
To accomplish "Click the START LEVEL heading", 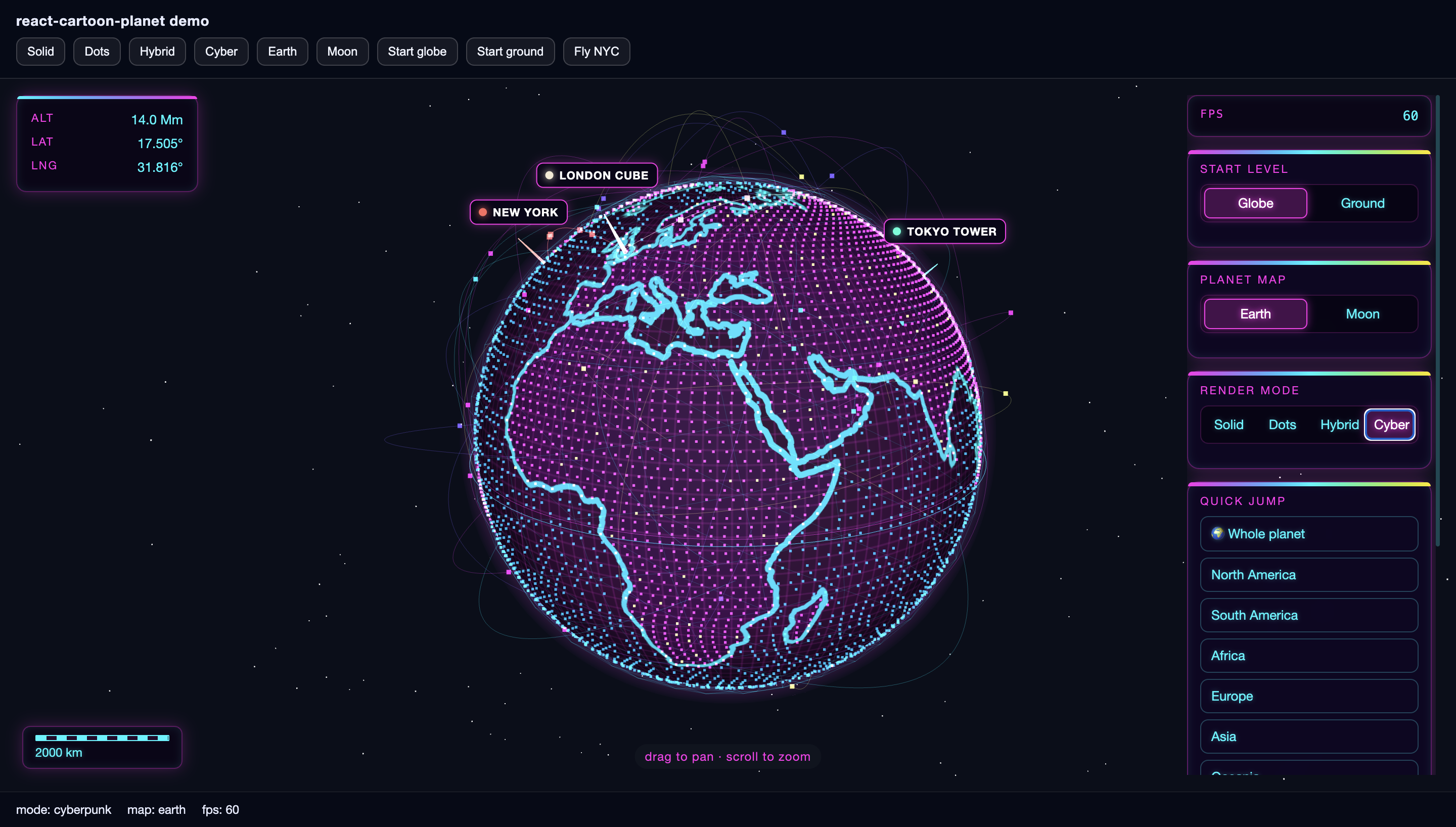I will 1244,169.
